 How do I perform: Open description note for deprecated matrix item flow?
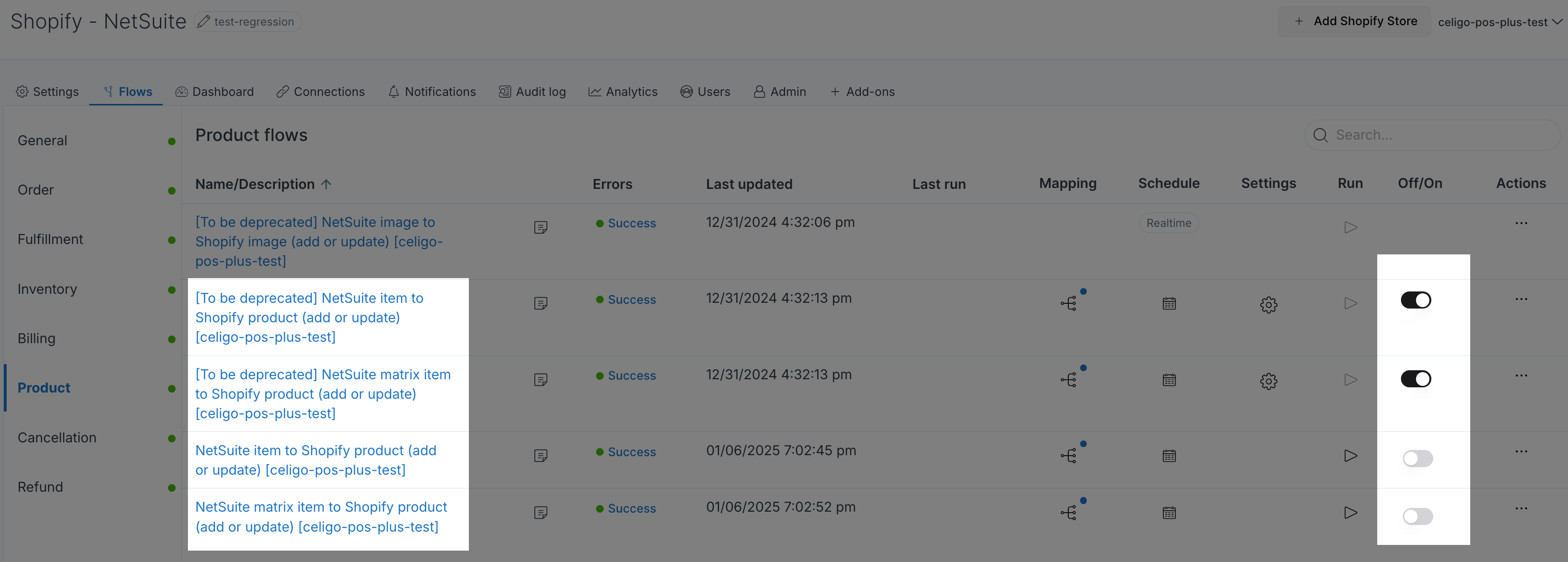[x=541, y=380]
